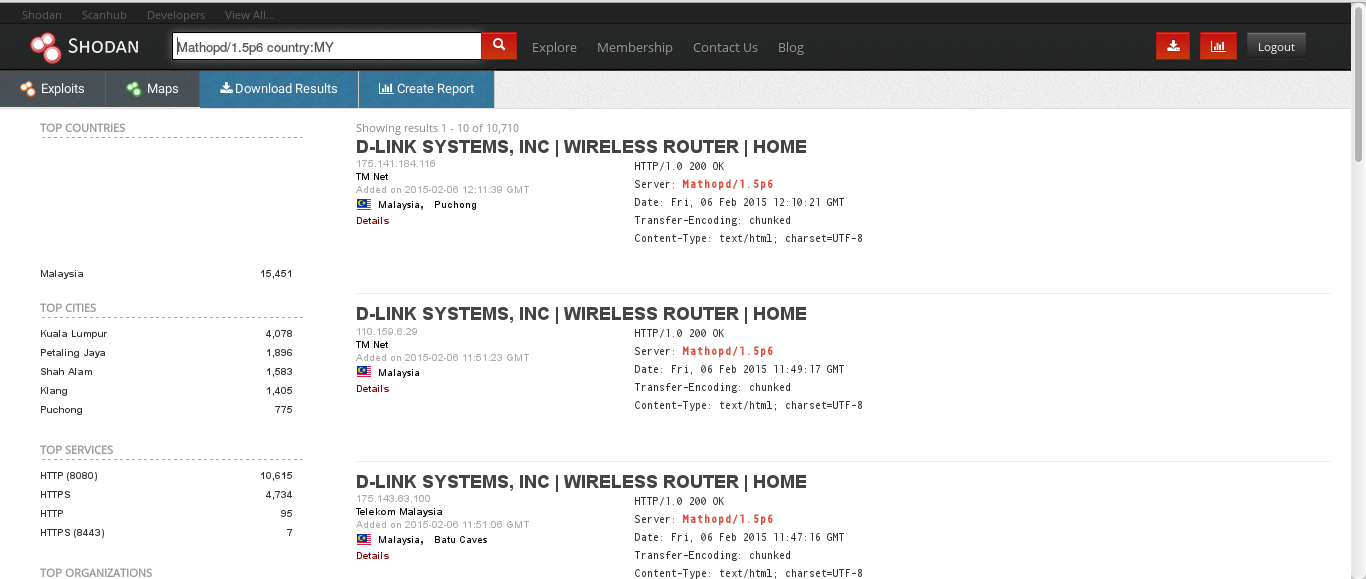This screenshot has height=579, width=1366.
Task: Open result title for 175.143.63.100
Action: click(x=581, y=482)
